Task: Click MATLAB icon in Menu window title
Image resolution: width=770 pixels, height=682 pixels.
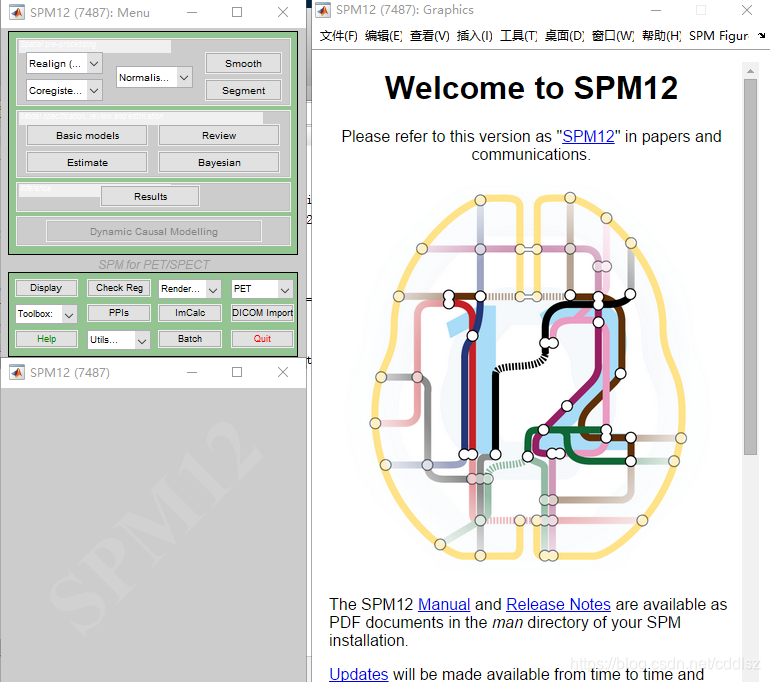Action: (17, 12)
